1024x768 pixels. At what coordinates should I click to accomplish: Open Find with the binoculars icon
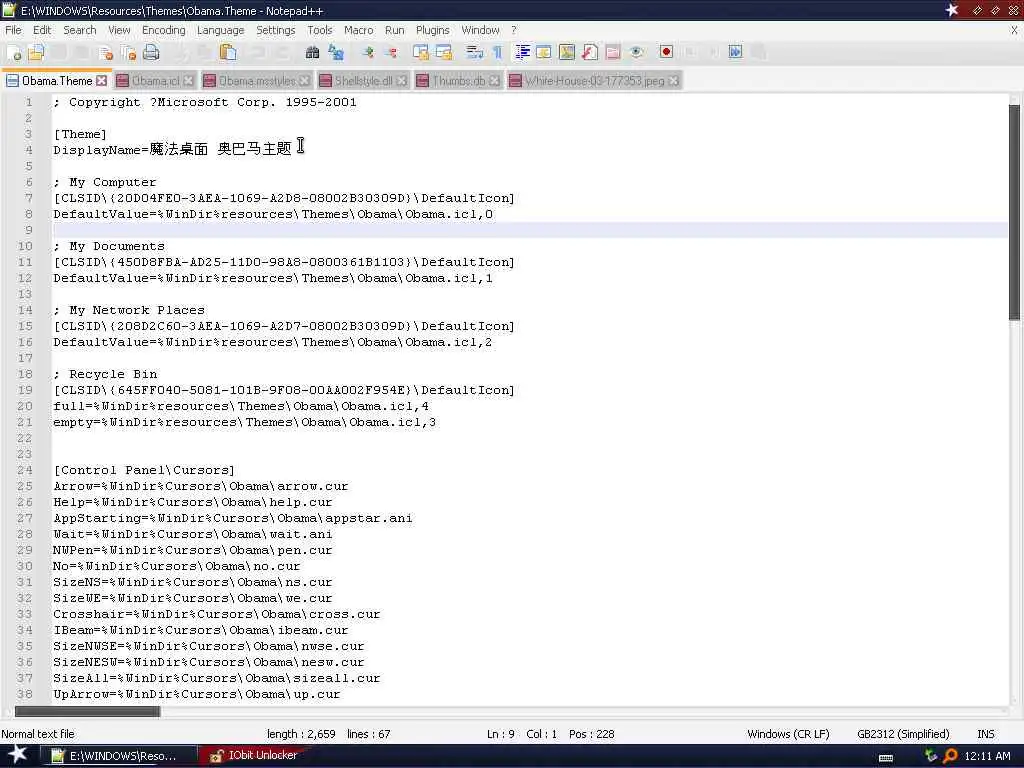click(313, 52)
